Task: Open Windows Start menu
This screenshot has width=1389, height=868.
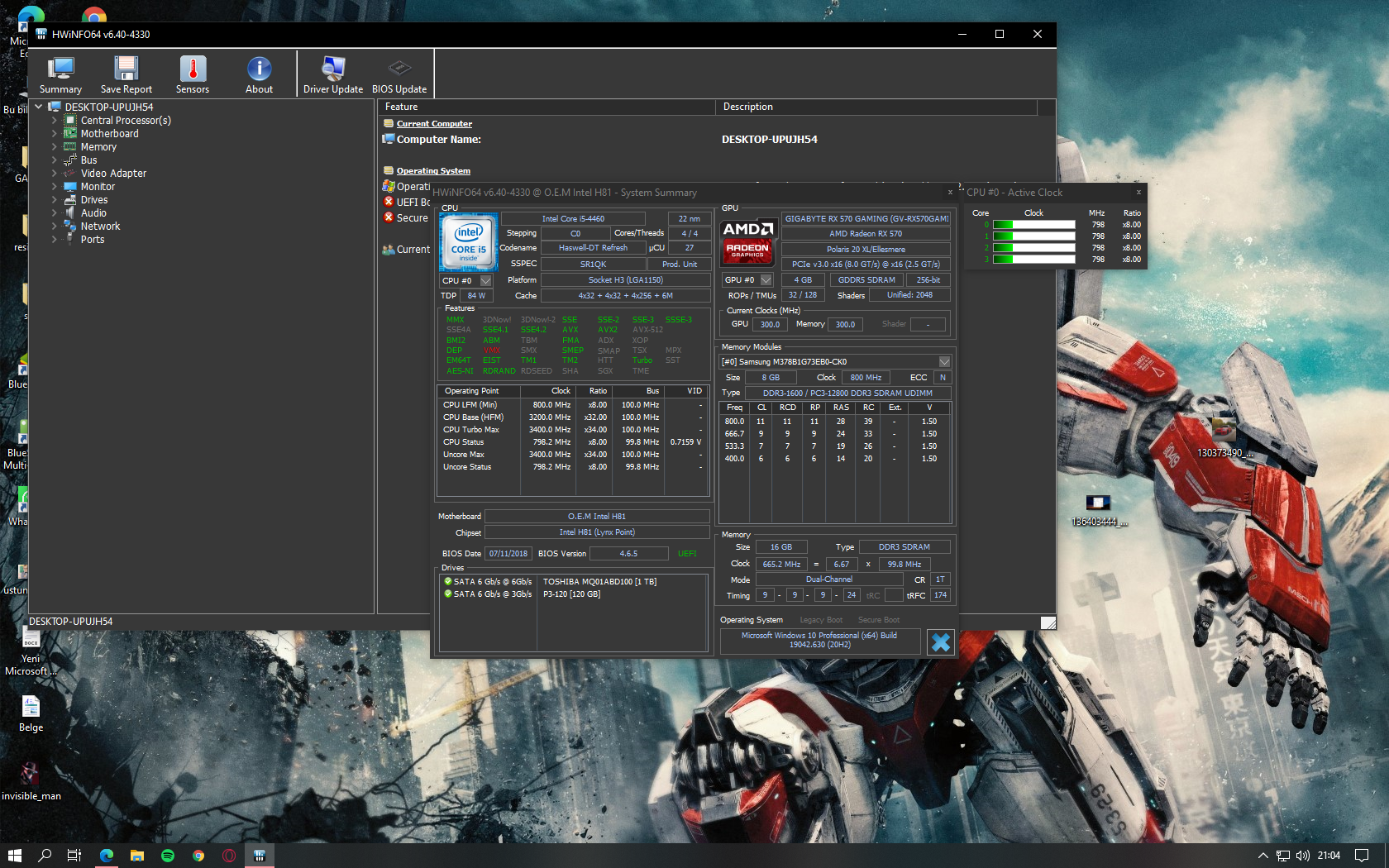Action: tap(14, 856)
